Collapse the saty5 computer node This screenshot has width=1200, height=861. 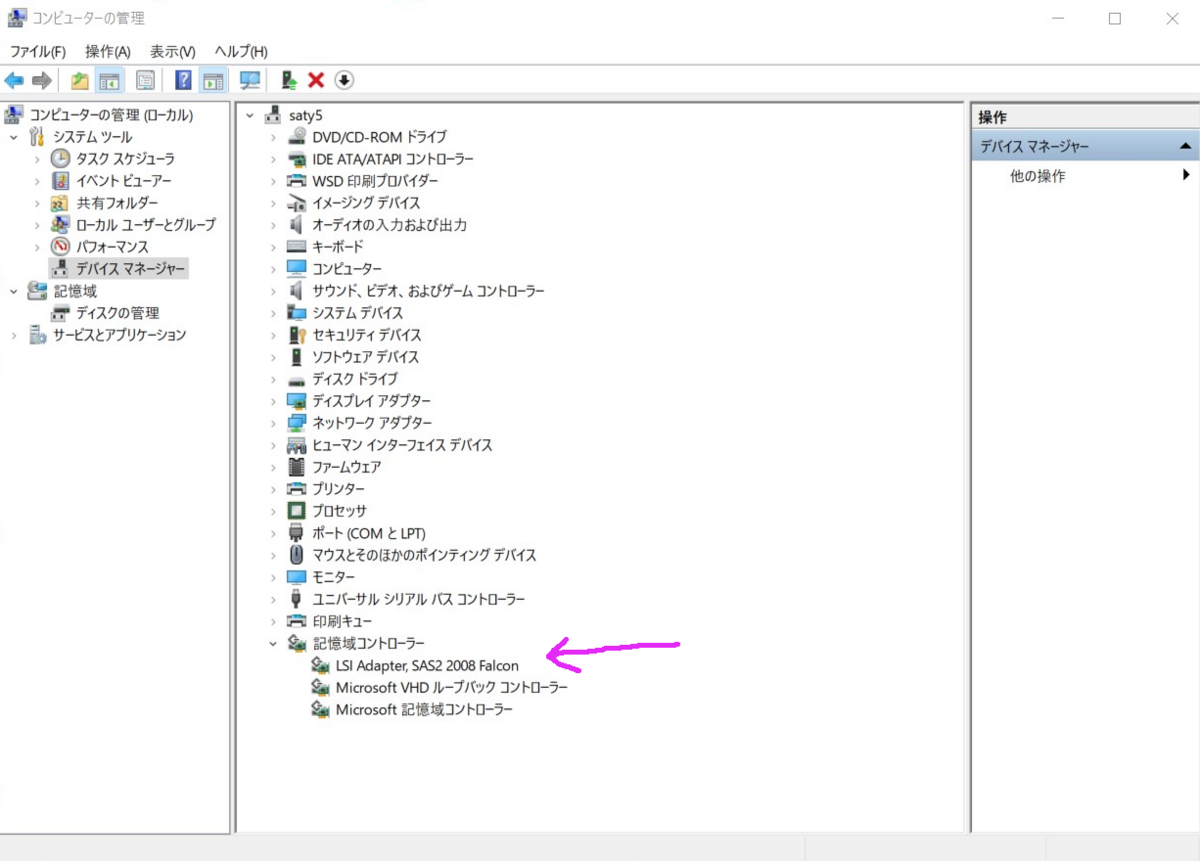249,115
